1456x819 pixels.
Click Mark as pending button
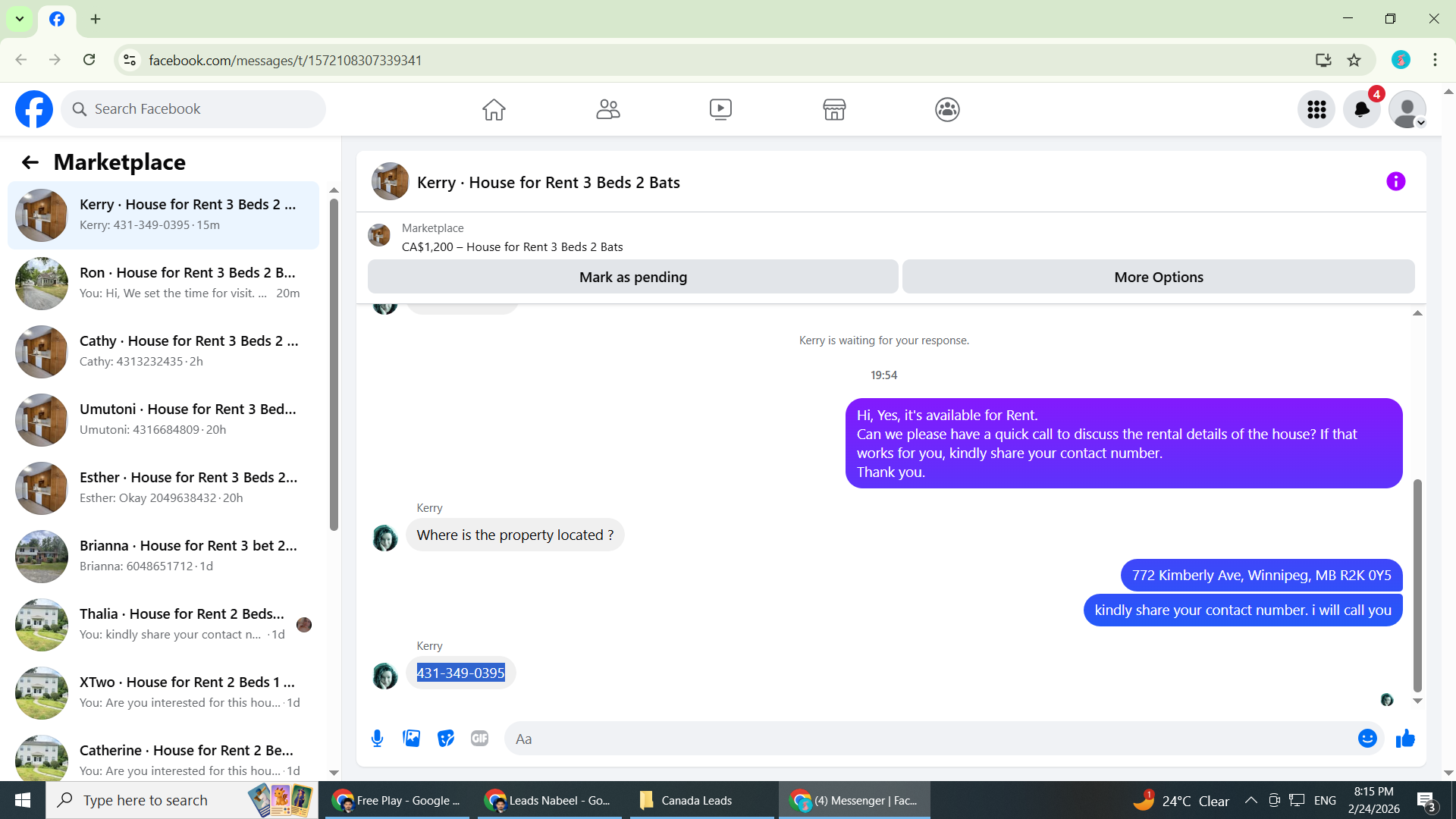(632, 277)
